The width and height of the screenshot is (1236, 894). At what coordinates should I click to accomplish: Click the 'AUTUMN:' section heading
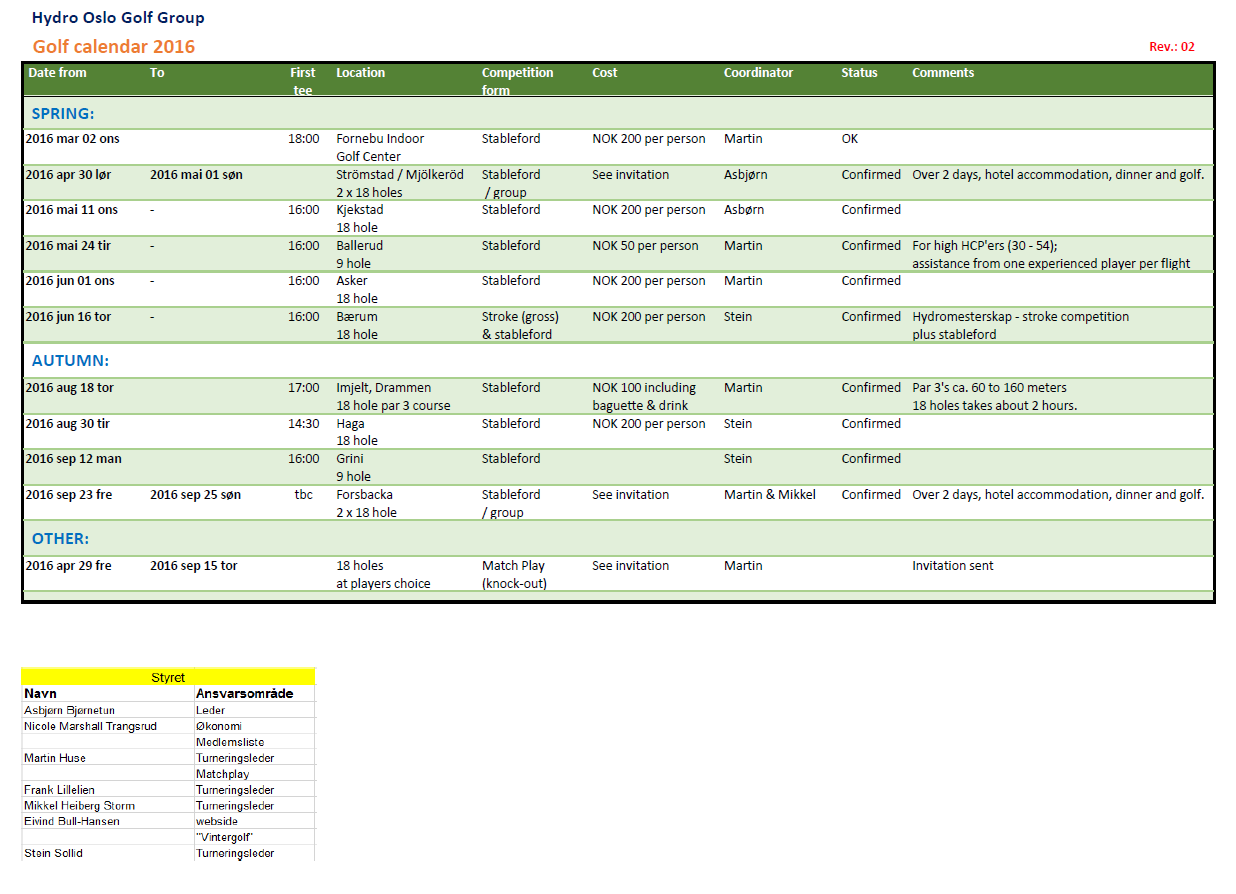point(70,360)
